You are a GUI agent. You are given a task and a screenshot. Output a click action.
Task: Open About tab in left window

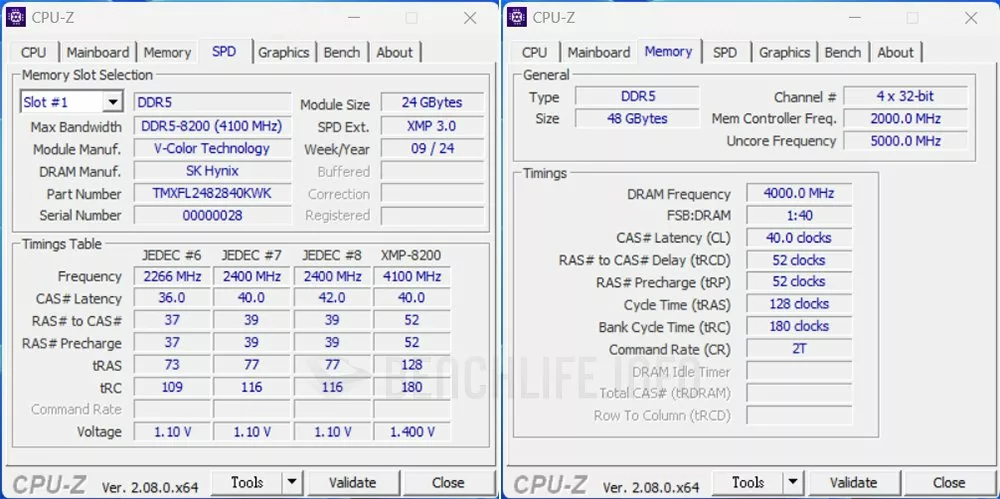coord(395,53)
